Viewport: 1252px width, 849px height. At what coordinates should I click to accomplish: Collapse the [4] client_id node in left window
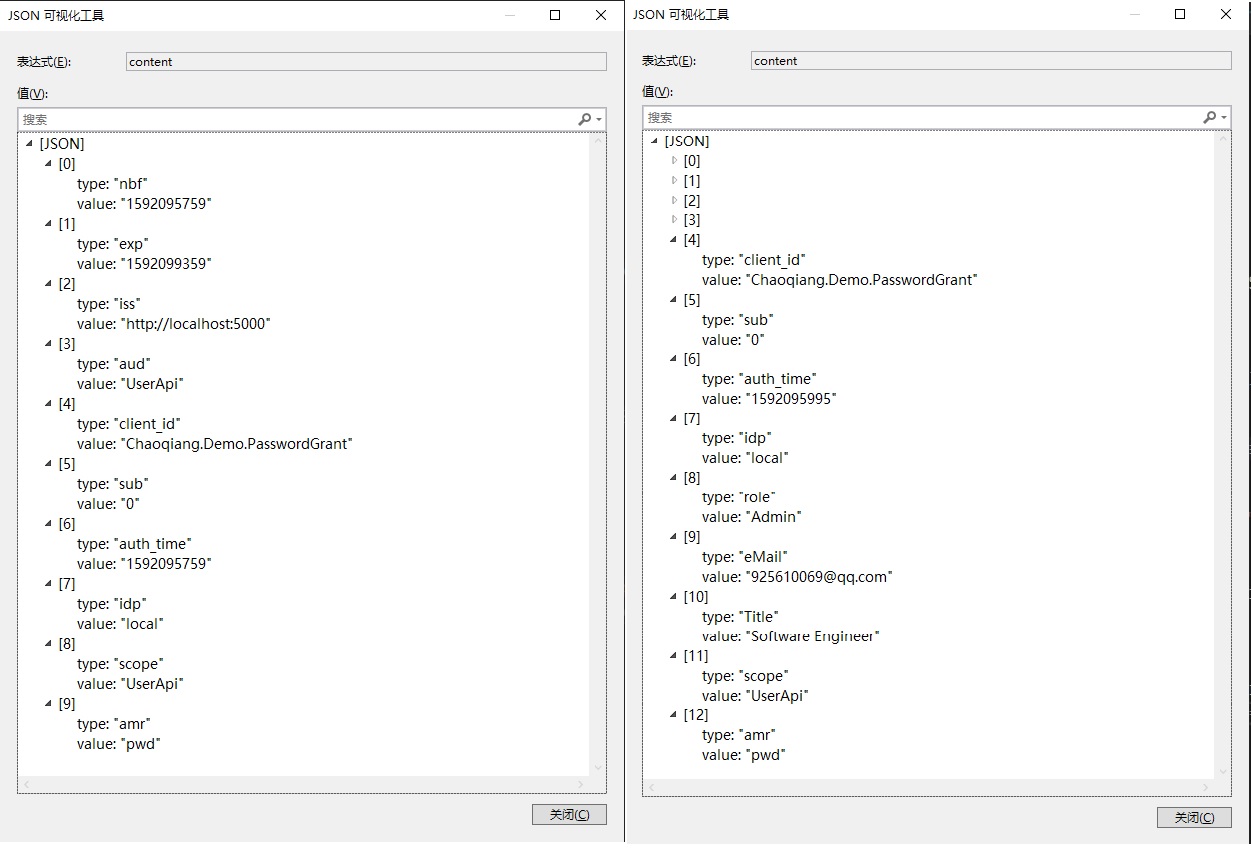click(x=48, y=403)
